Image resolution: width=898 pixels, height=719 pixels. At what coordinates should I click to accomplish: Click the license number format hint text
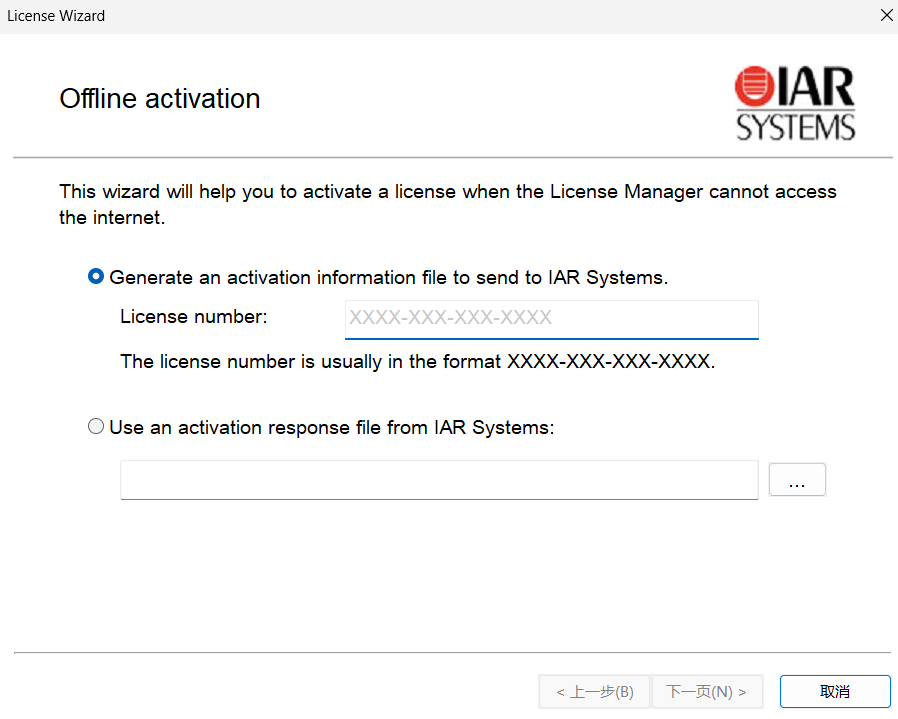[x=418, y=362]
